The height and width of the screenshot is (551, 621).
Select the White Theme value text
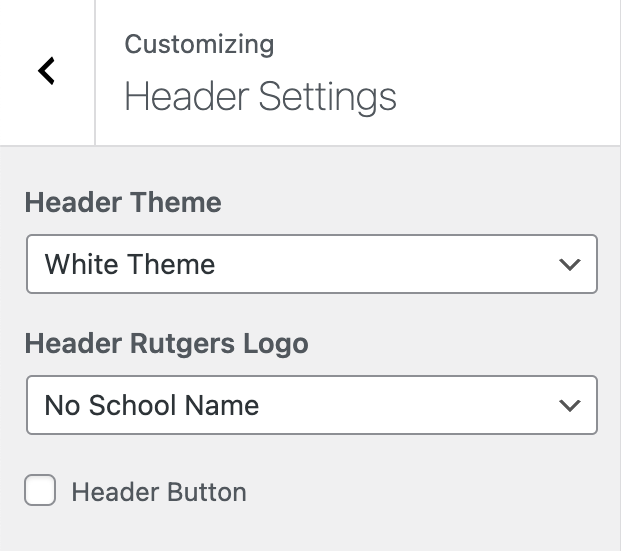pos(130,264)
